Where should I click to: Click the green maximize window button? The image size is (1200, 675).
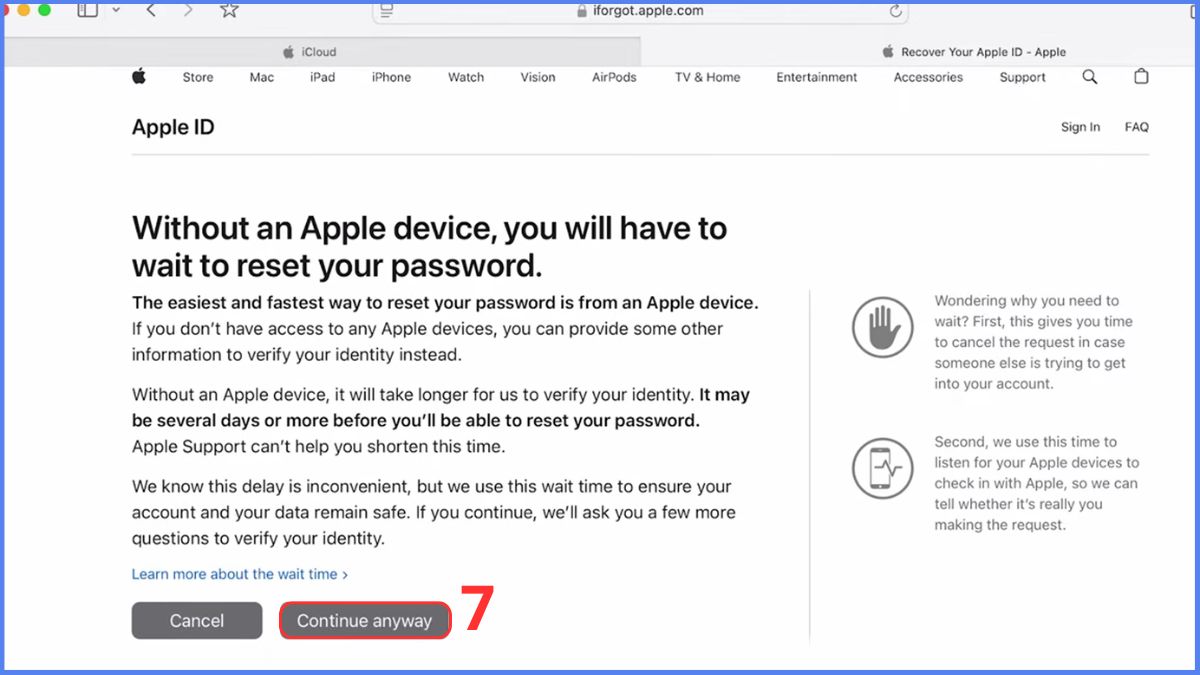tap(43, 9)
